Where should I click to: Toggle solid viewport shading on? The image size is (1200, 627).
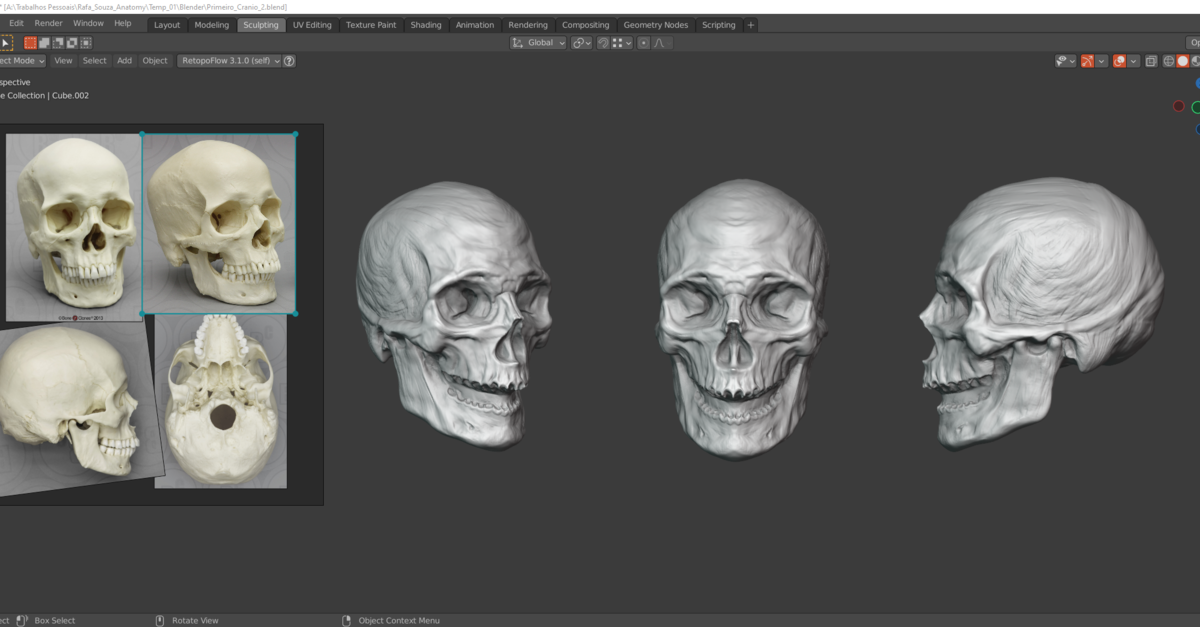click(1183, 61)
